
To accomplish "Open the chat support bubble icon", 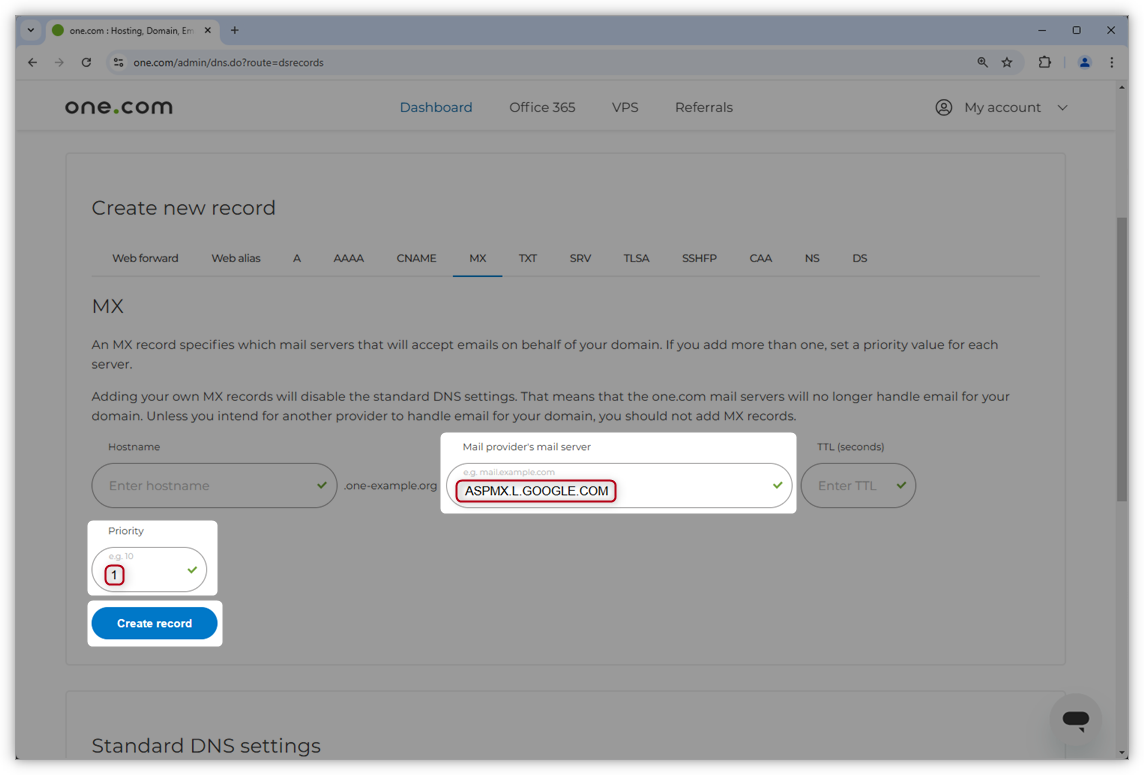I will point(1075,719).
